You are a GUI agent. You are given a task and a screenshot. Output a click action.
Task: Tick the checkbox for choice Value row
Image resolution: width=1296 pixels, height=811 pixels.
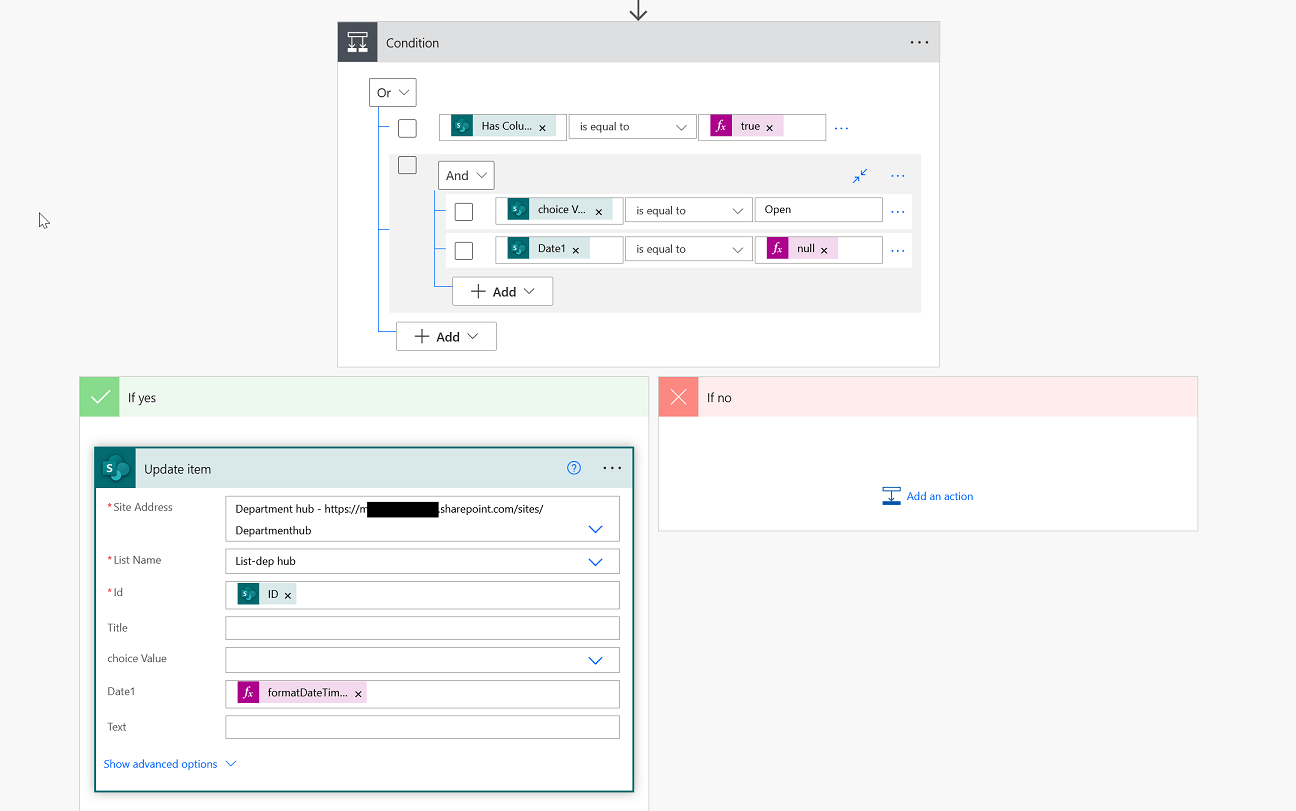pos(464,212)
